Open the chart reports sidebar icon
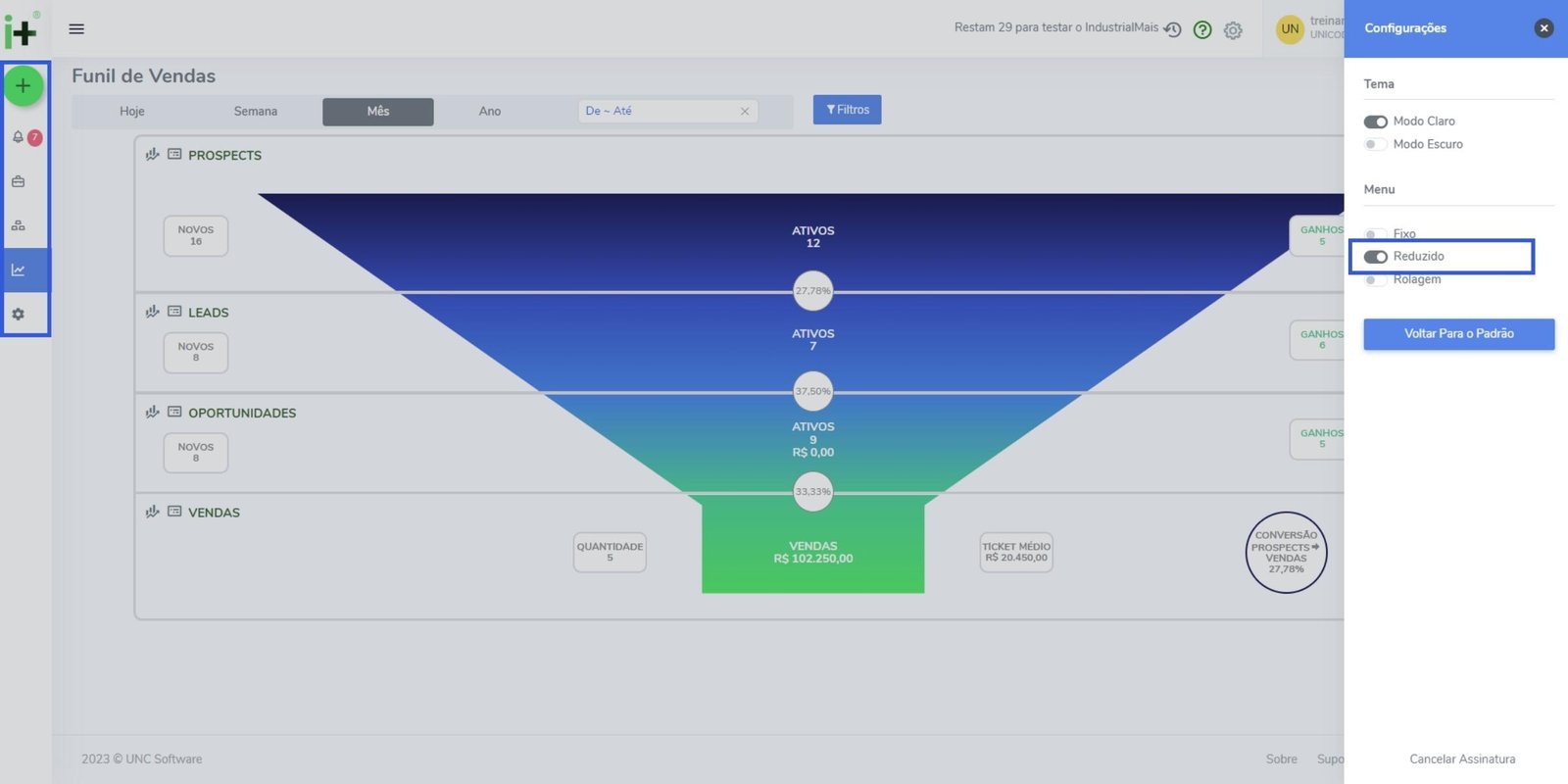Viewport: 1568px width, 784px height. [x=19, y=269]
